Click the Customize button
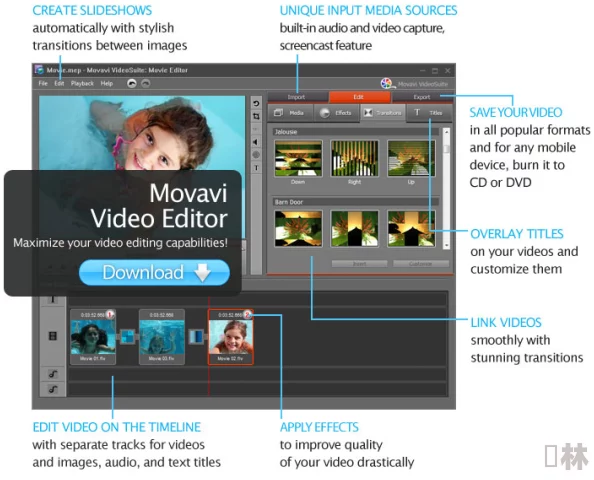The image size is (594, 480). [x=421, y=264]
